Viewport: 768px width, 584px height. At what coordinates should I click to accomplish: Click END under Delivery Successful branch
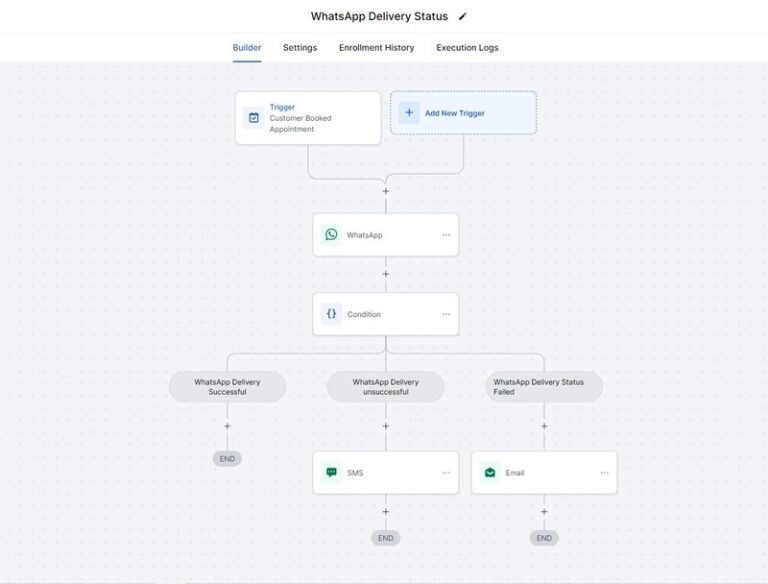227,459
